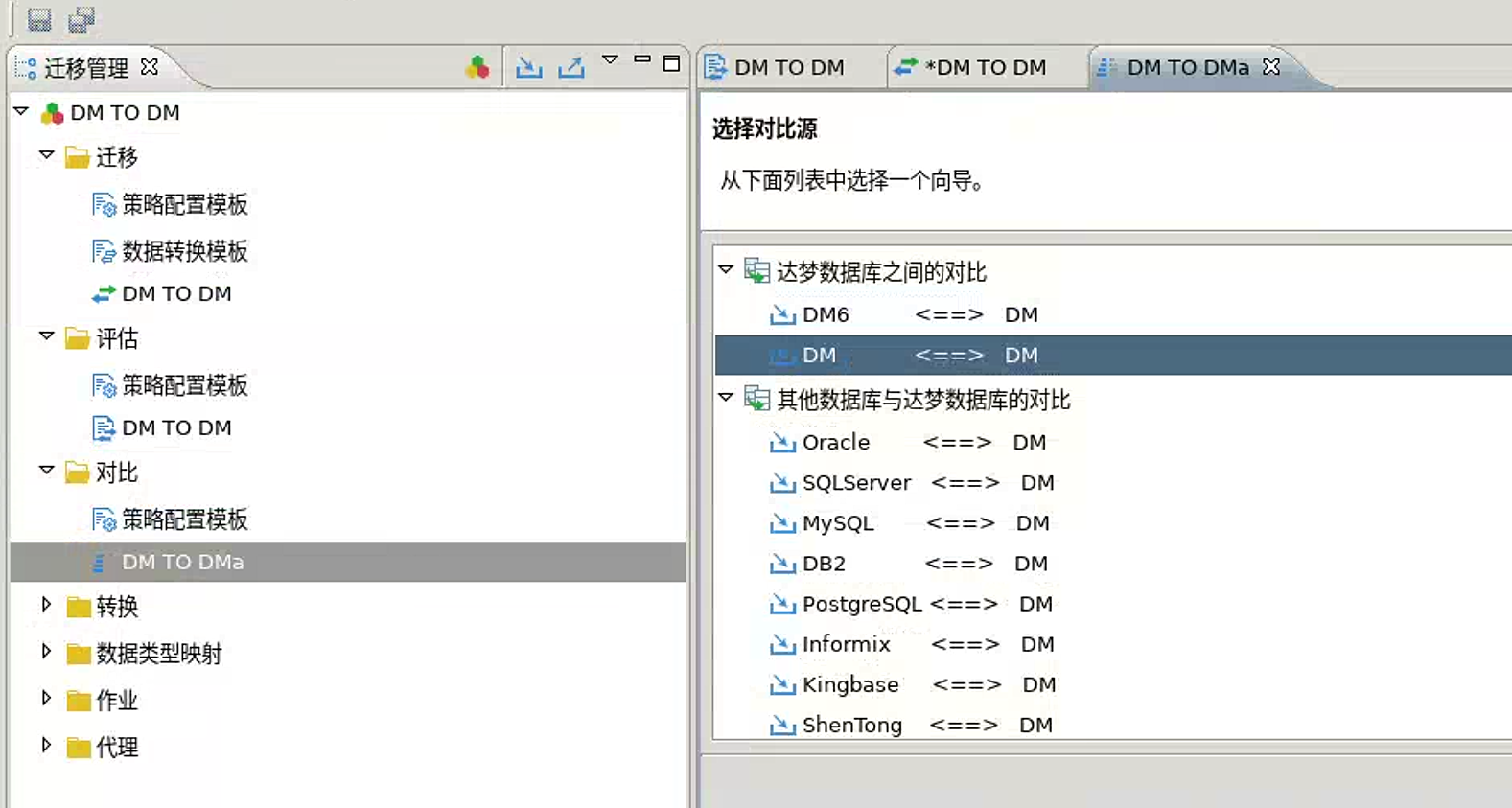Click the export icon in 迁移管理 toolbar

(x=571, y=66)
